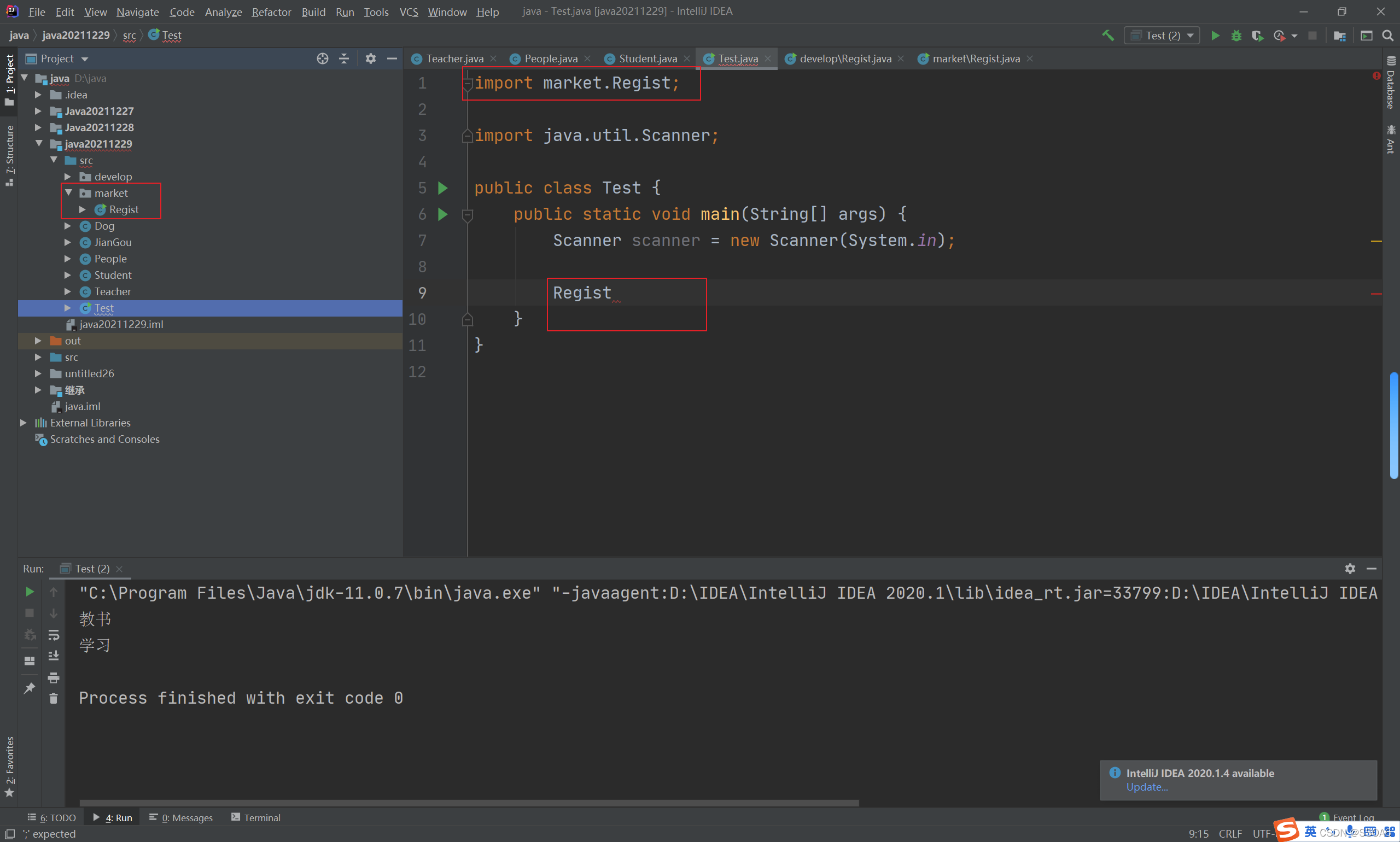The image size is (1400, 842).
Task: Click the red error stripe marker
Action: [x=1376, y=294]
